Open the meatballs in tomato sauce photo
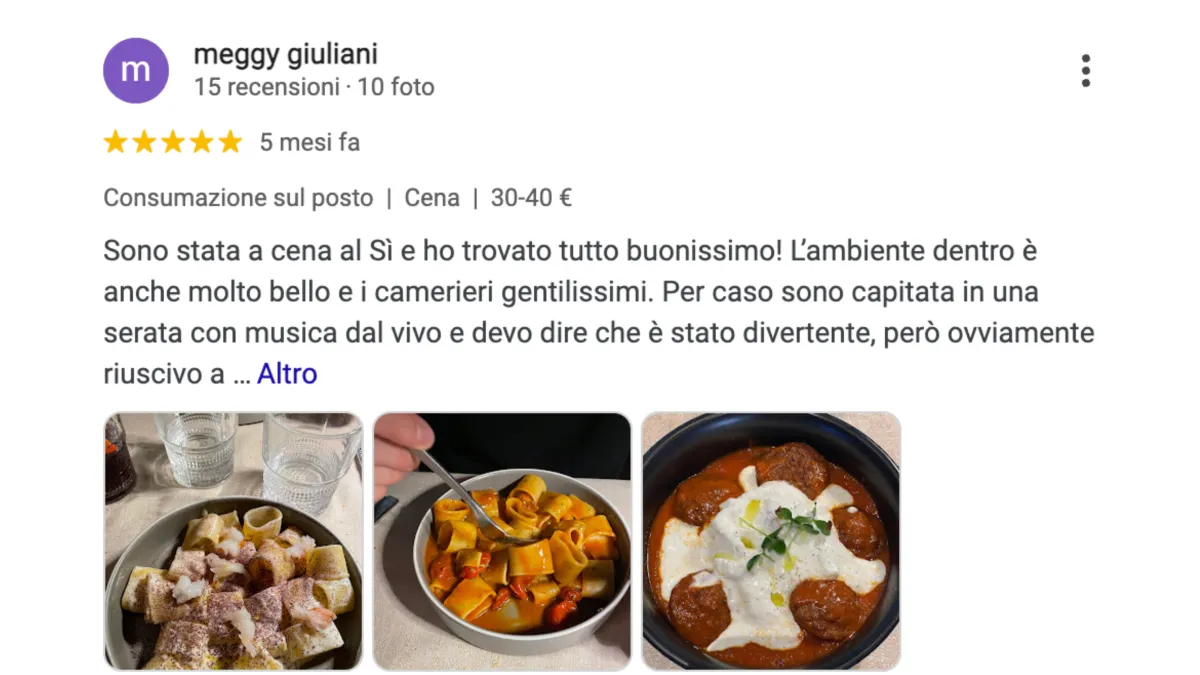Viewport: 1200px width, 675px height. point(771,541)
